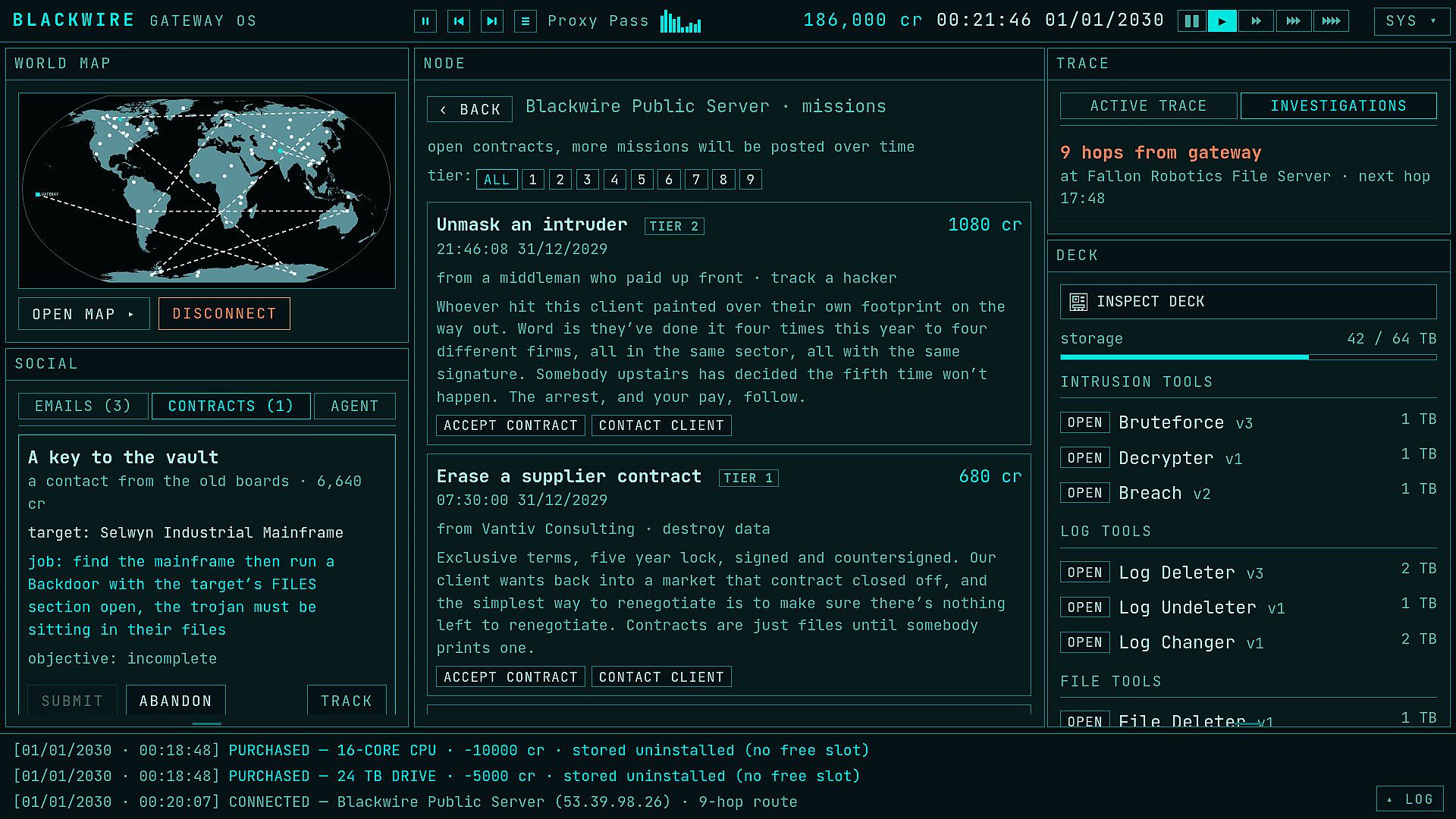Submit the key to the vault contract
The width and height of the screenshot is (1456, 819).
coord(72,701)
